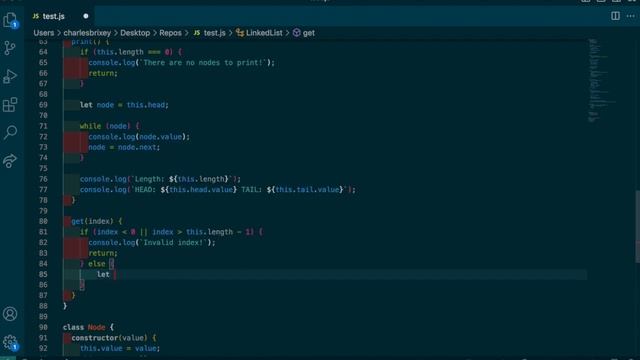Open the Accounts menu icon
Screen dimensions: 640x360
(x=10, y=314)
